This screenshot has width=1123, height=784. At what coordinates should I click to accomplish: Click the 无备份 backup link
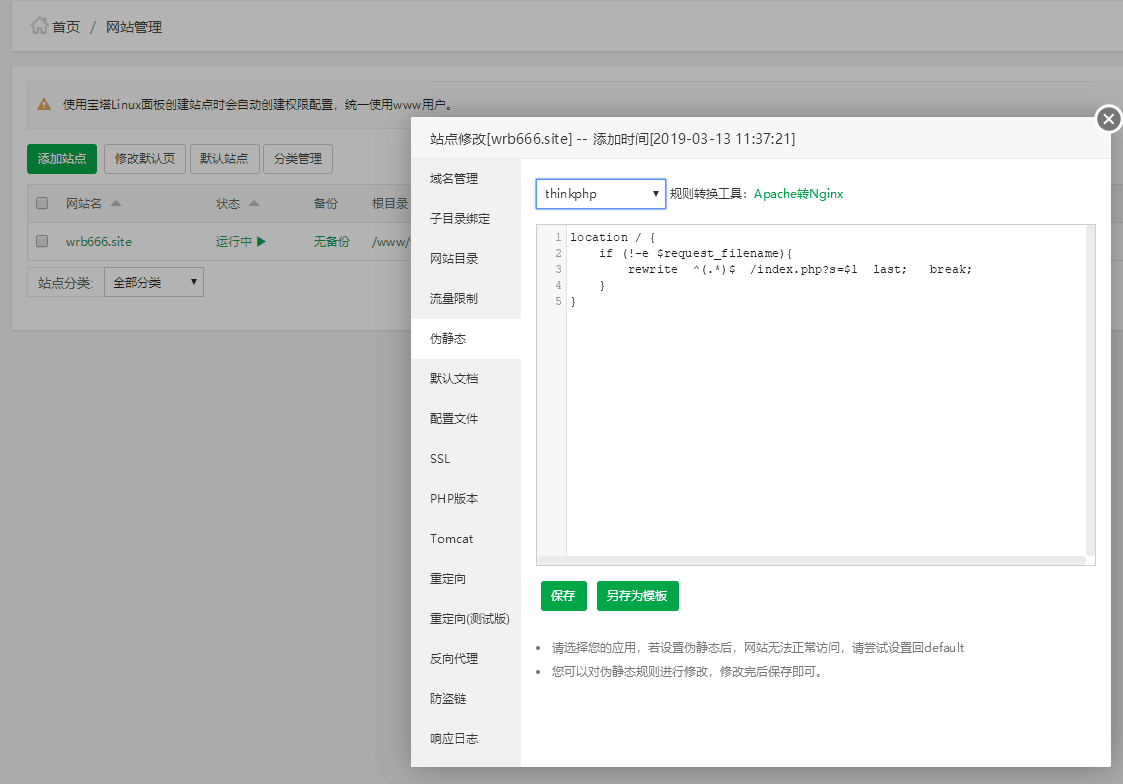tap(332, 242)
